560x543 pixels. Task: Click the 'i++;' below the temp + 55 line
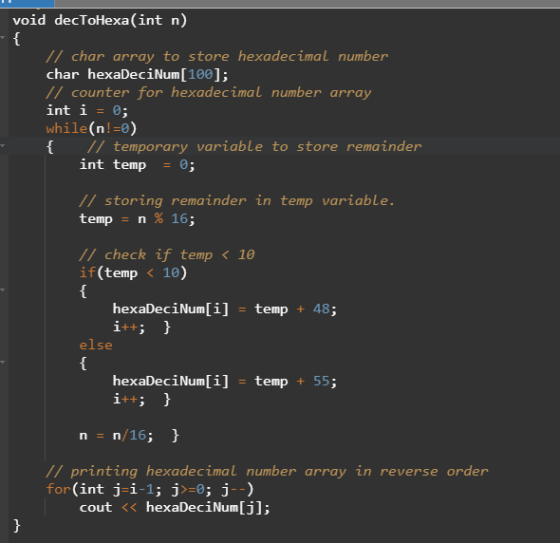pyautogui.click(x=129, y=399)
